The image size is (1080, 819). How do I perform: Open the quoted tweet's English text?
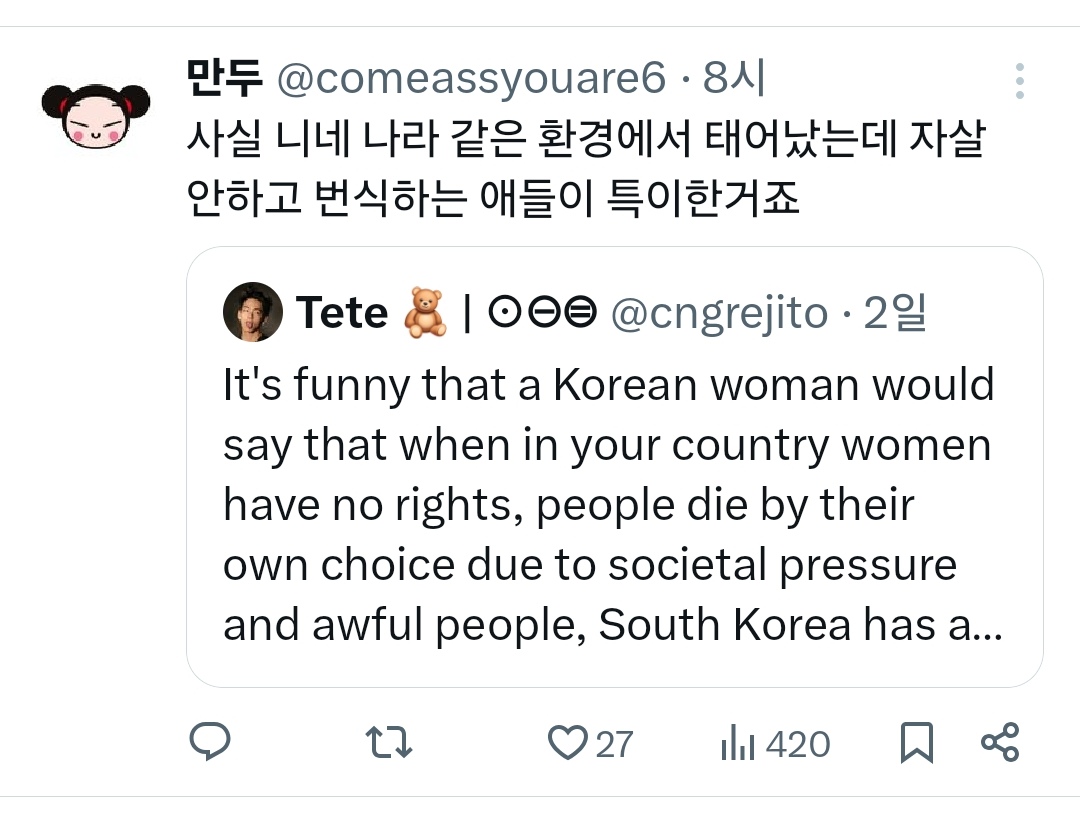point(610,505)
